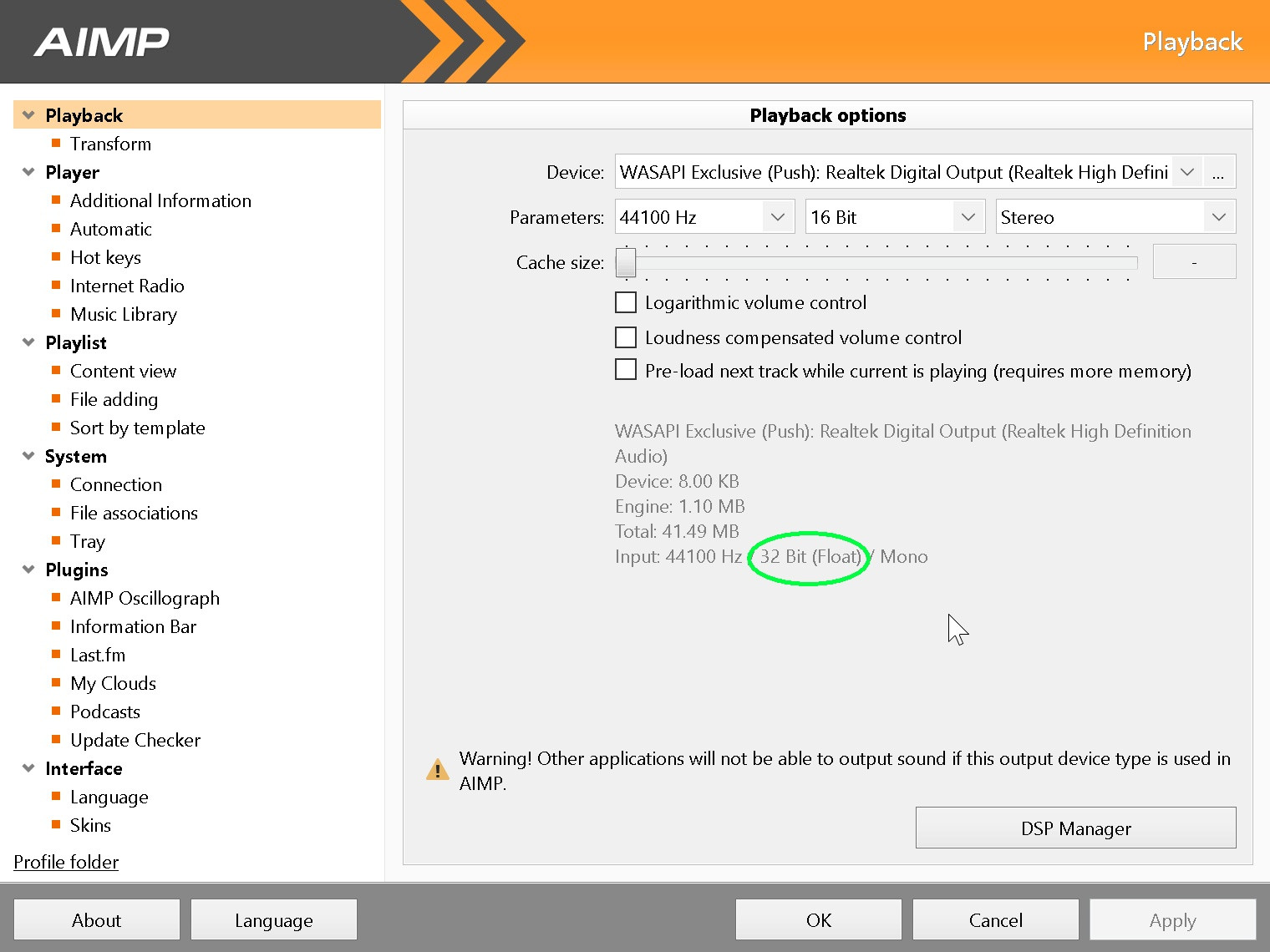Select AIMP Oscillograph in the Plugins list
The height and width of the screenshot is (952, 1270).
point(145,598)
